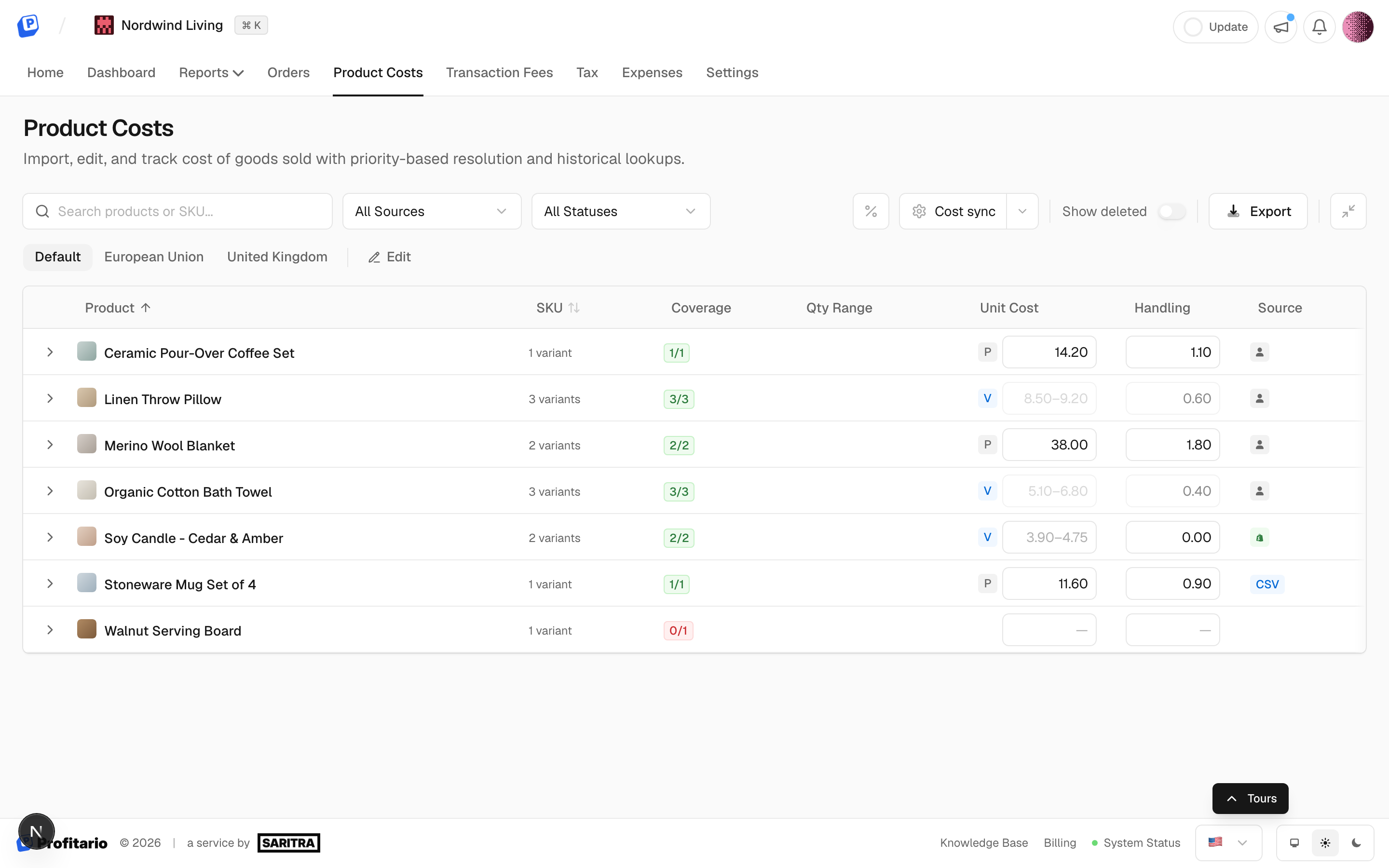Click the Stoneware Mug Set of 4 thumbnail
1389x868 pixels.
[x=87, y=583]
